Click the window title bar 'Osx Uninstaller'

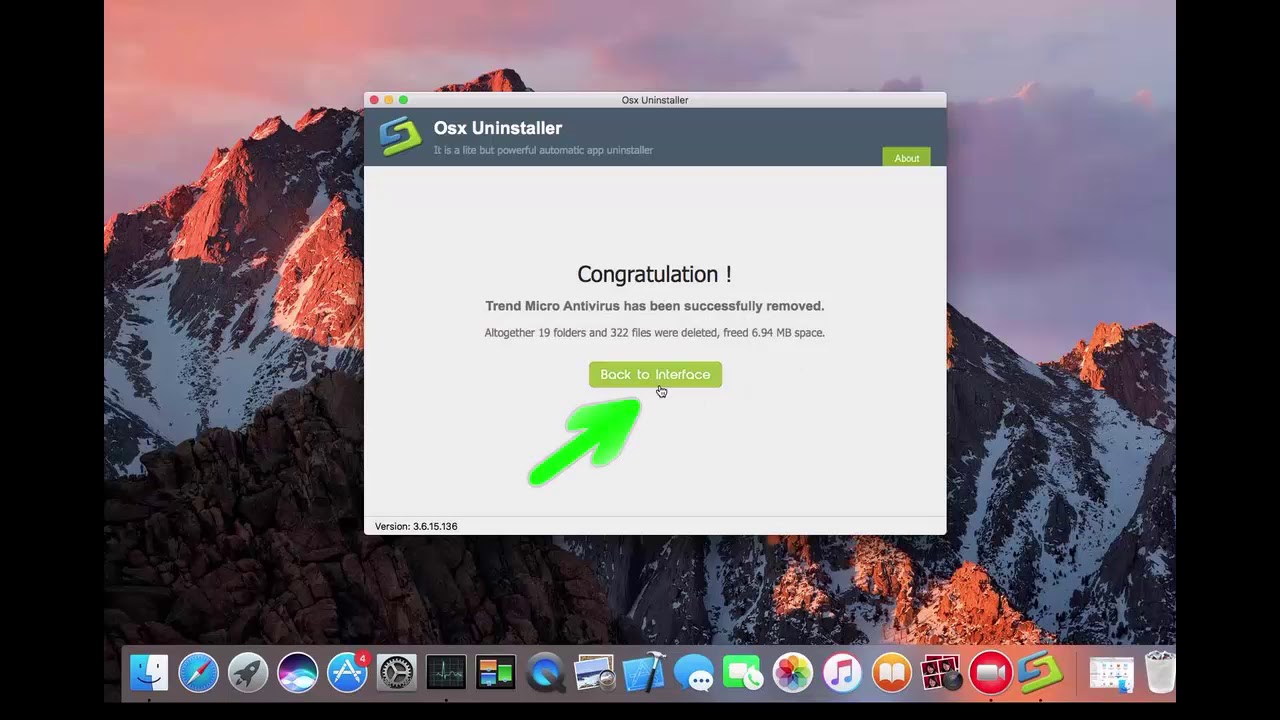coord(655,100)
